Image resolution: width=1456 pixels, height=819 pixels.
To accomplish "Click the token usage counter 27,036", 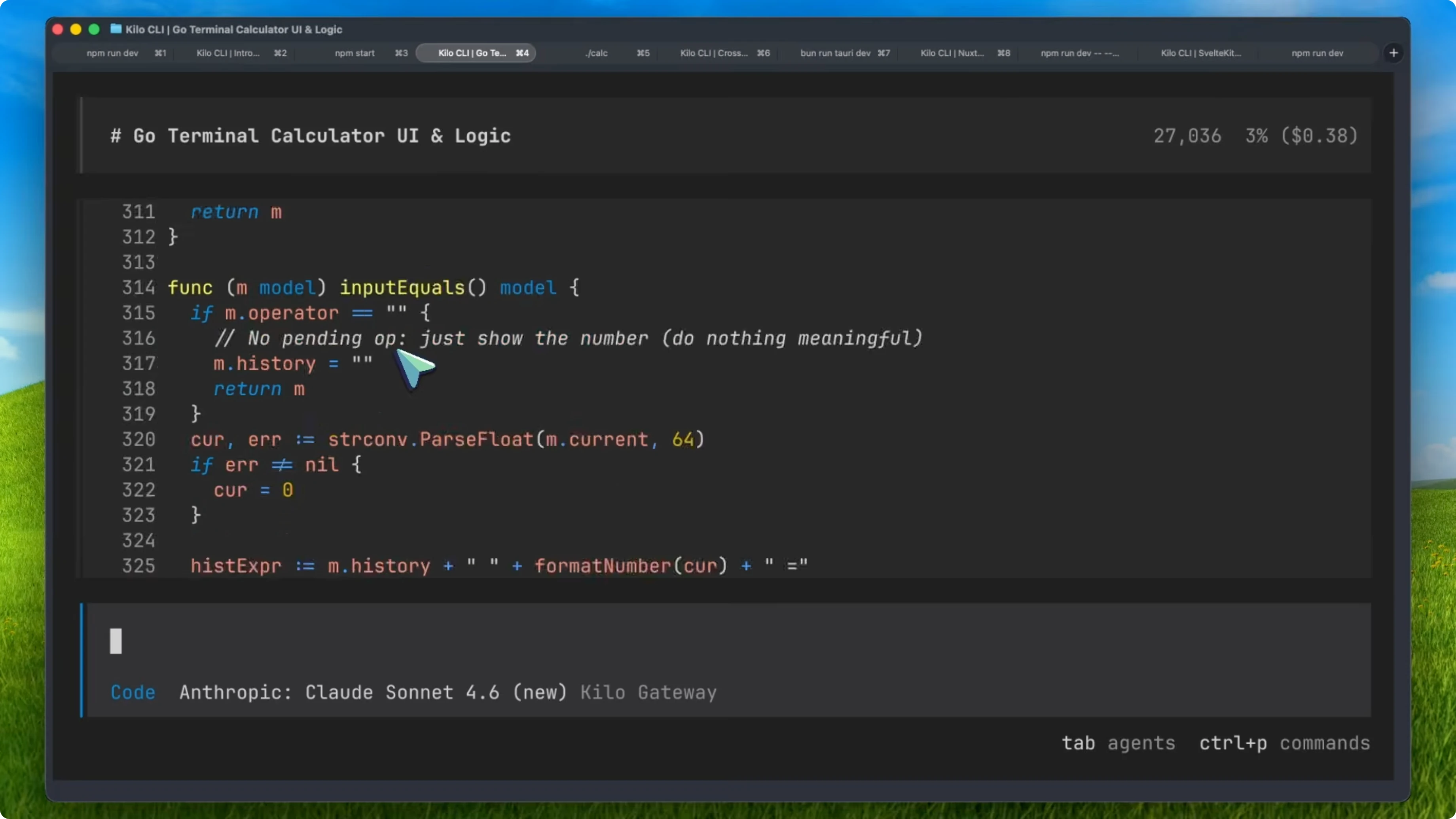I will [1187, 135].
